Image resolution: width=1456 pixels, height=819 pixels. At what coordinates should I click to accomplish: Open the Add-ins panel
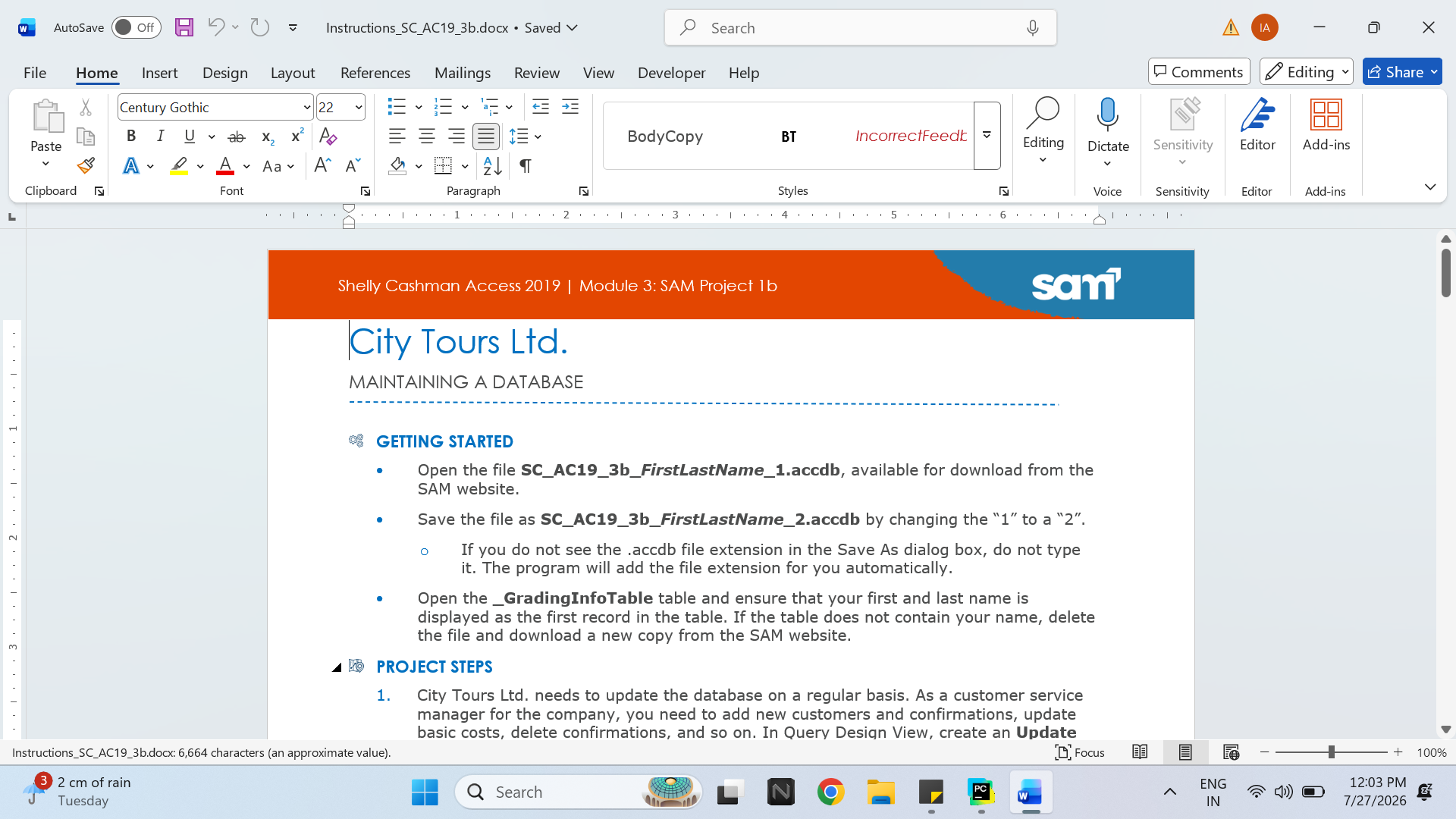1326,125
